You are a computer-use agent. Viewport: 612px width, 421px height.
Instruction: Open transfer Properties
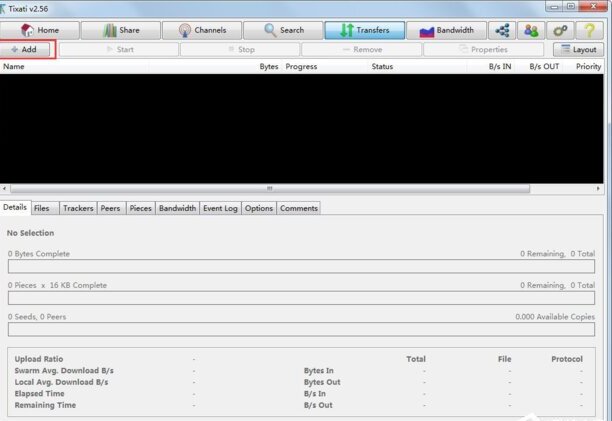point(484,50)
